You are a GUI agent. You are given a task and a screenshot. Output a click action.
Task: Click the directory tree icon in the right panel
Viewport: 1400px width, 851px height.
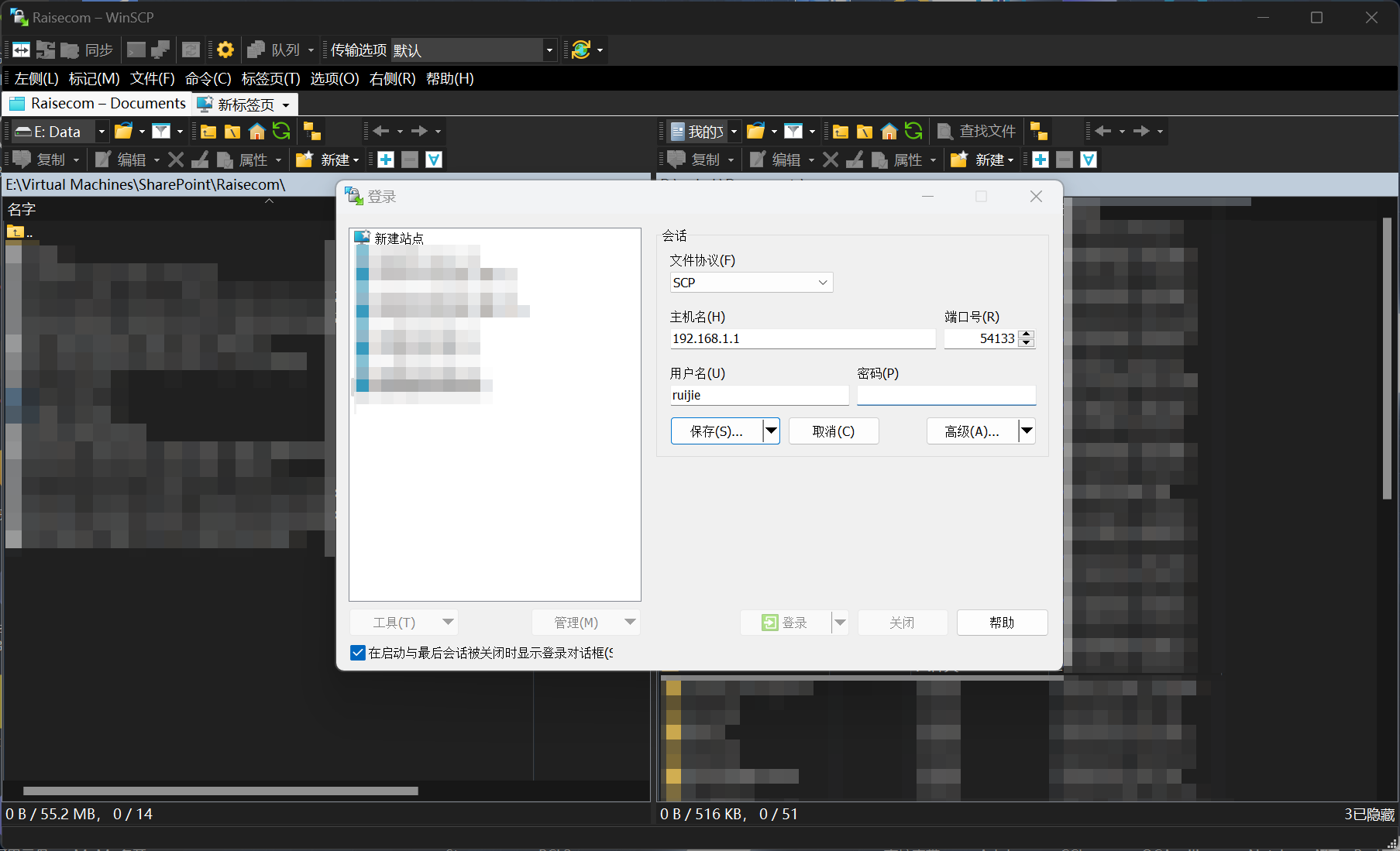point(1039,132)
